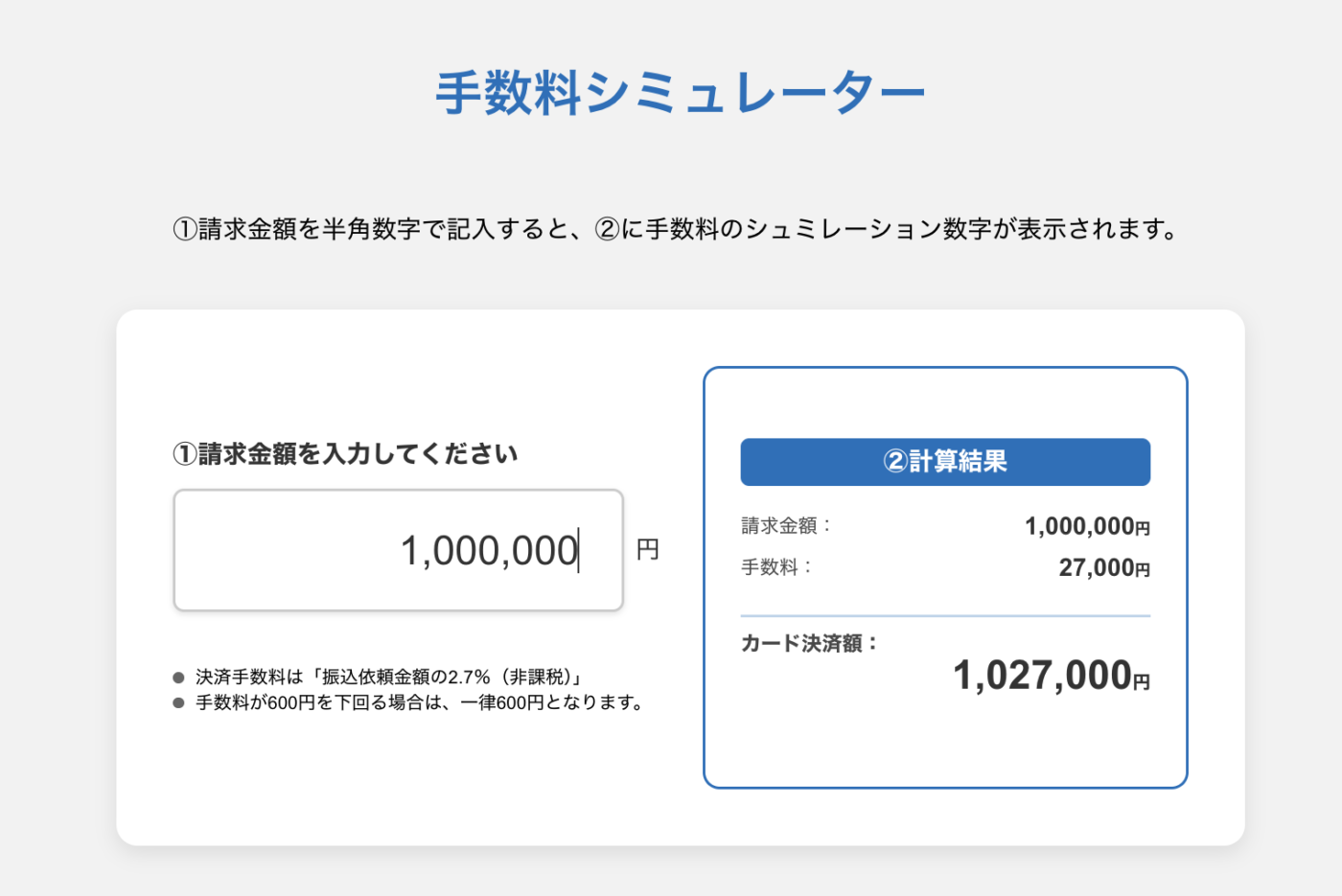Select the ①請求金額を入力してください heading
The height and width of the screenshot is (896, 1342).
point(345,454)
